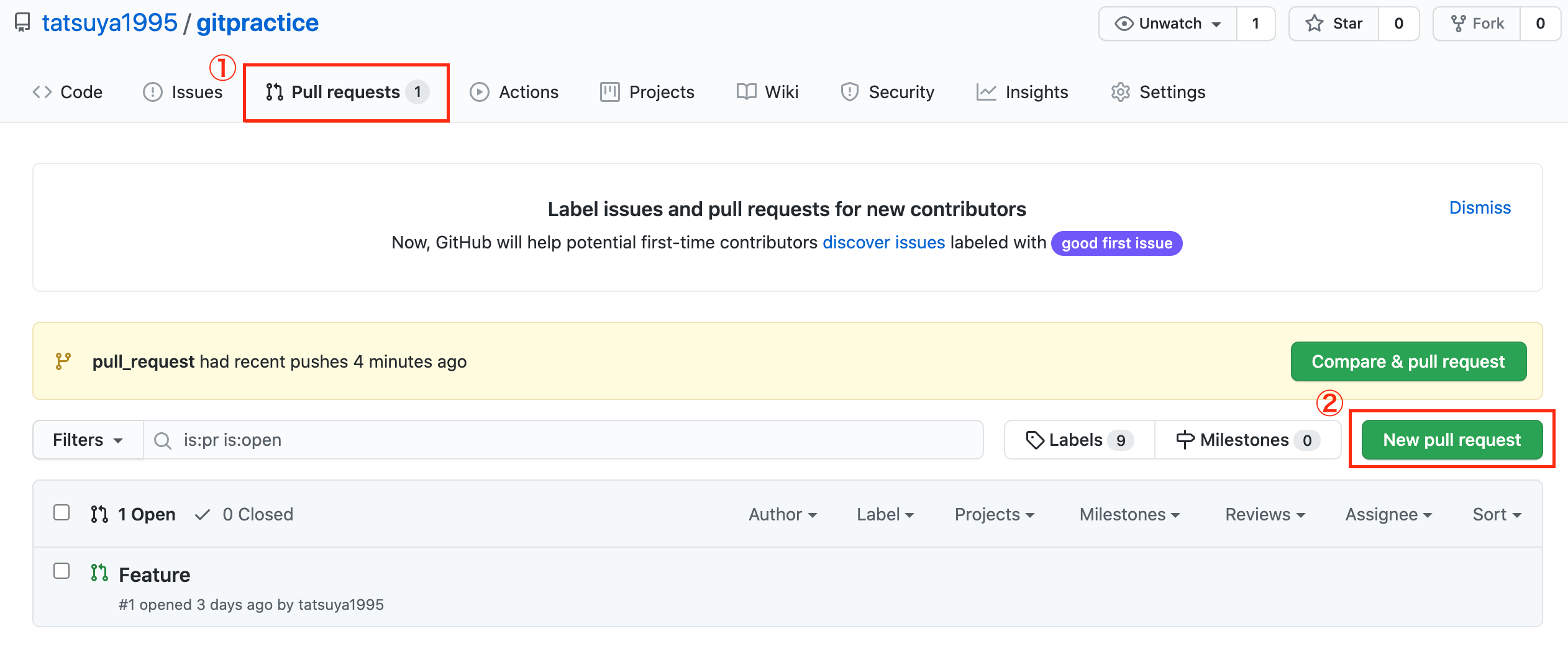Open the Unwatch dropdown
Image resolution: width=1568 pixels, height=662 pixels.
1167,23
